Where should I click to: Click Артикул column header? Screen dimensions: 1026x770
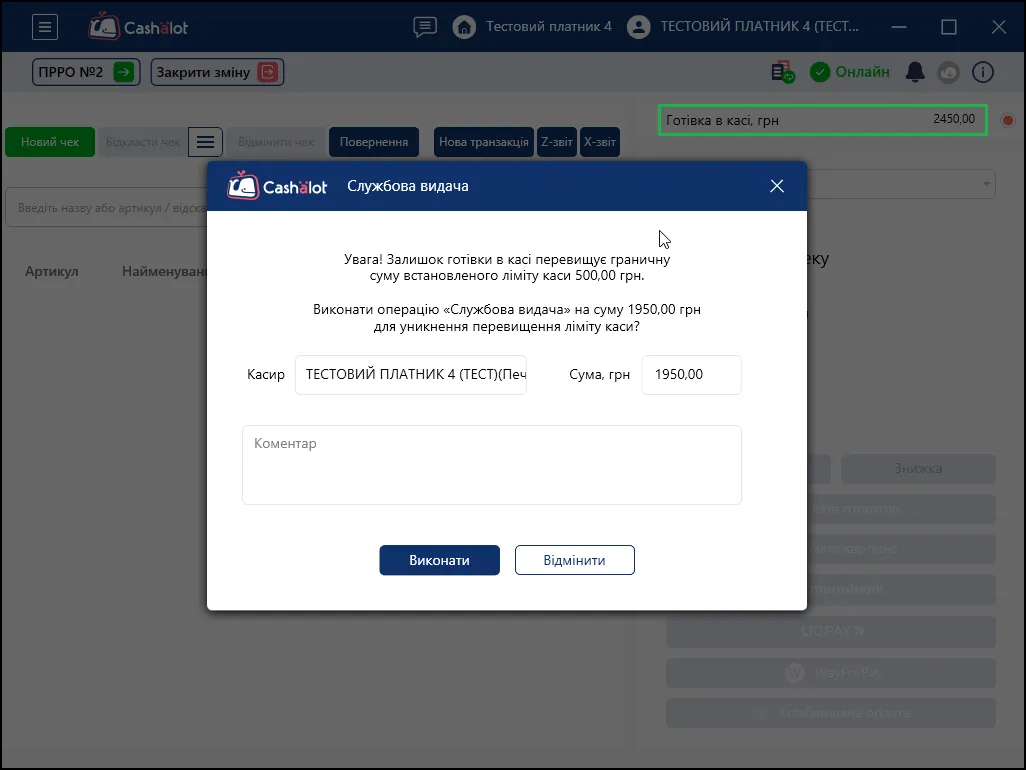click(x=52, y=271)
